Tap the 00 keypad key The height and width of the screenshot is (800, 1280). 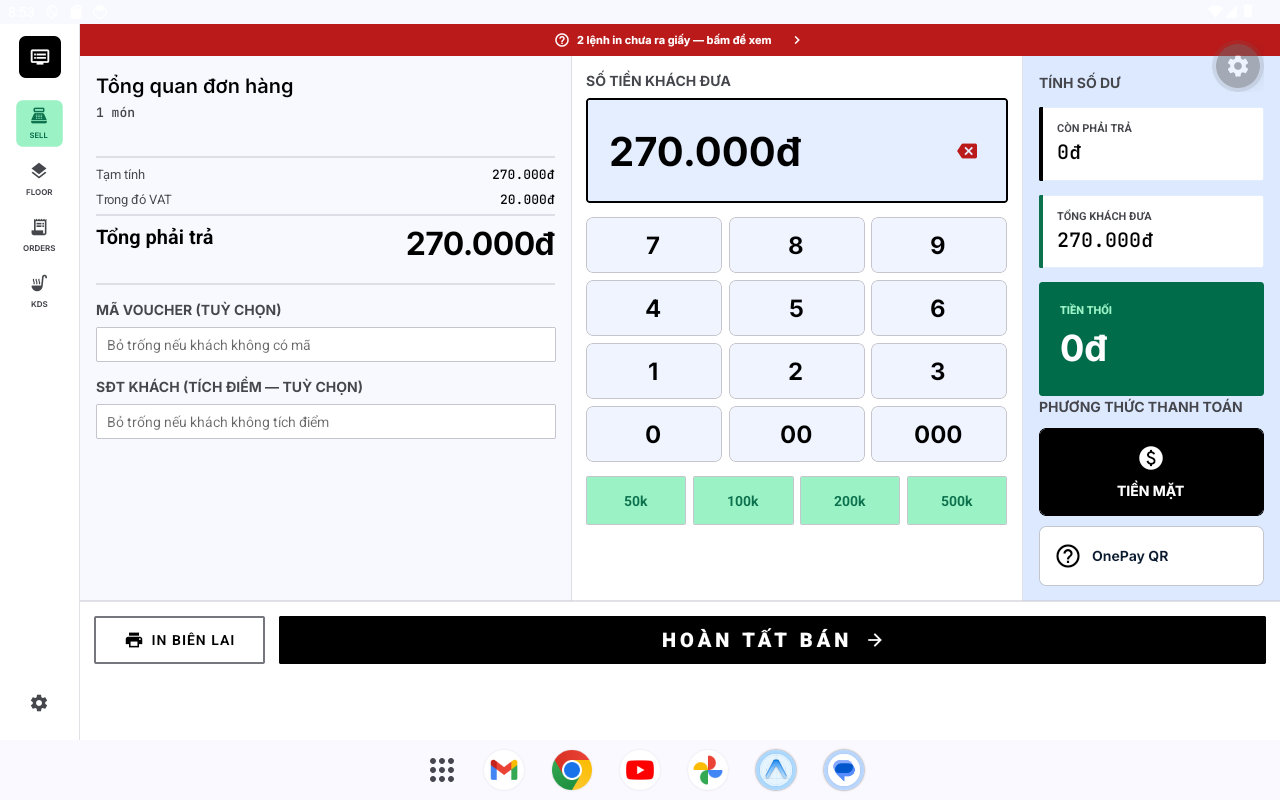pos(797,434)
